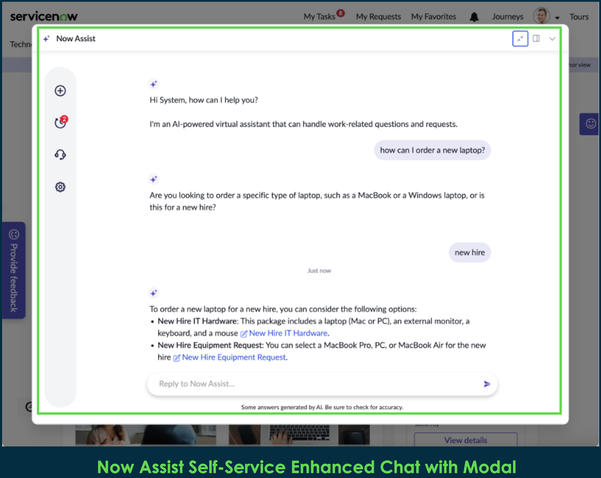
Task: Click smiley chat button on right edge
Action: [x=590, y=124]
